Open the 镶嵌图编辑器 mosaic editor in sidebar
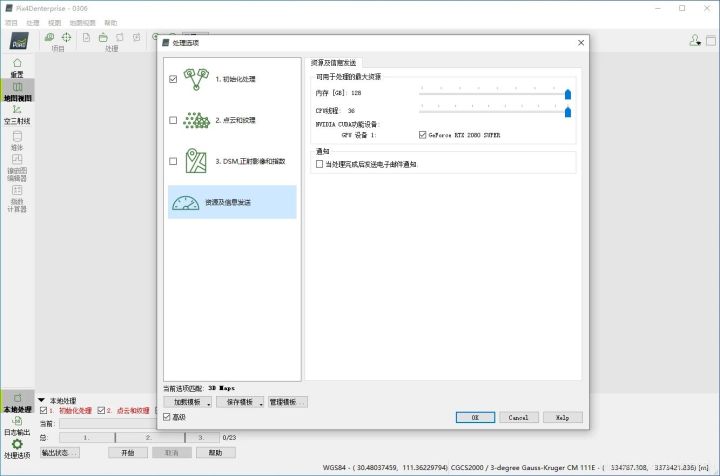This screenshot has width=720, height=476. click(17, 168)
